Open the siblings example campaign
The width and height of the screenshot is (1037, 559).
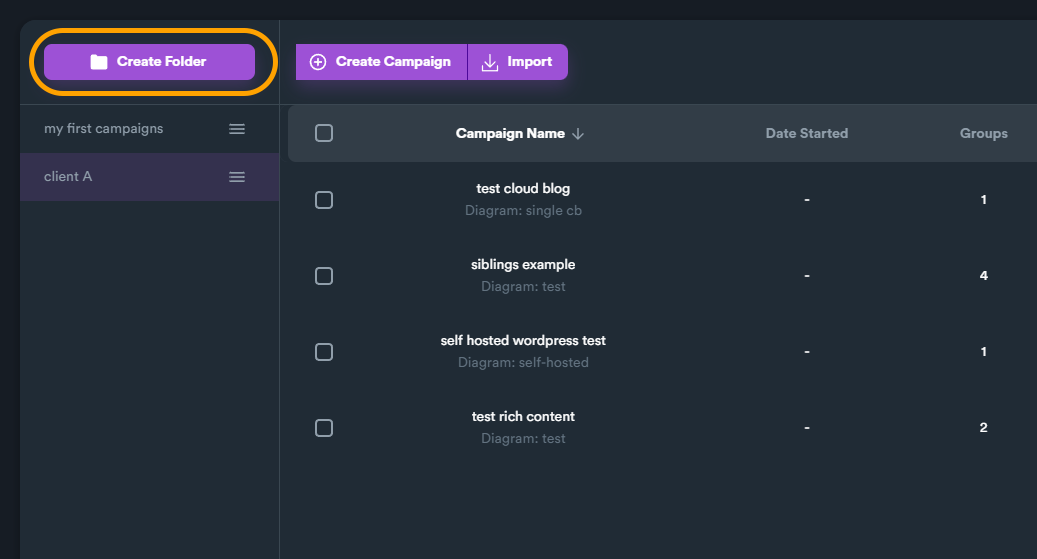523,265
